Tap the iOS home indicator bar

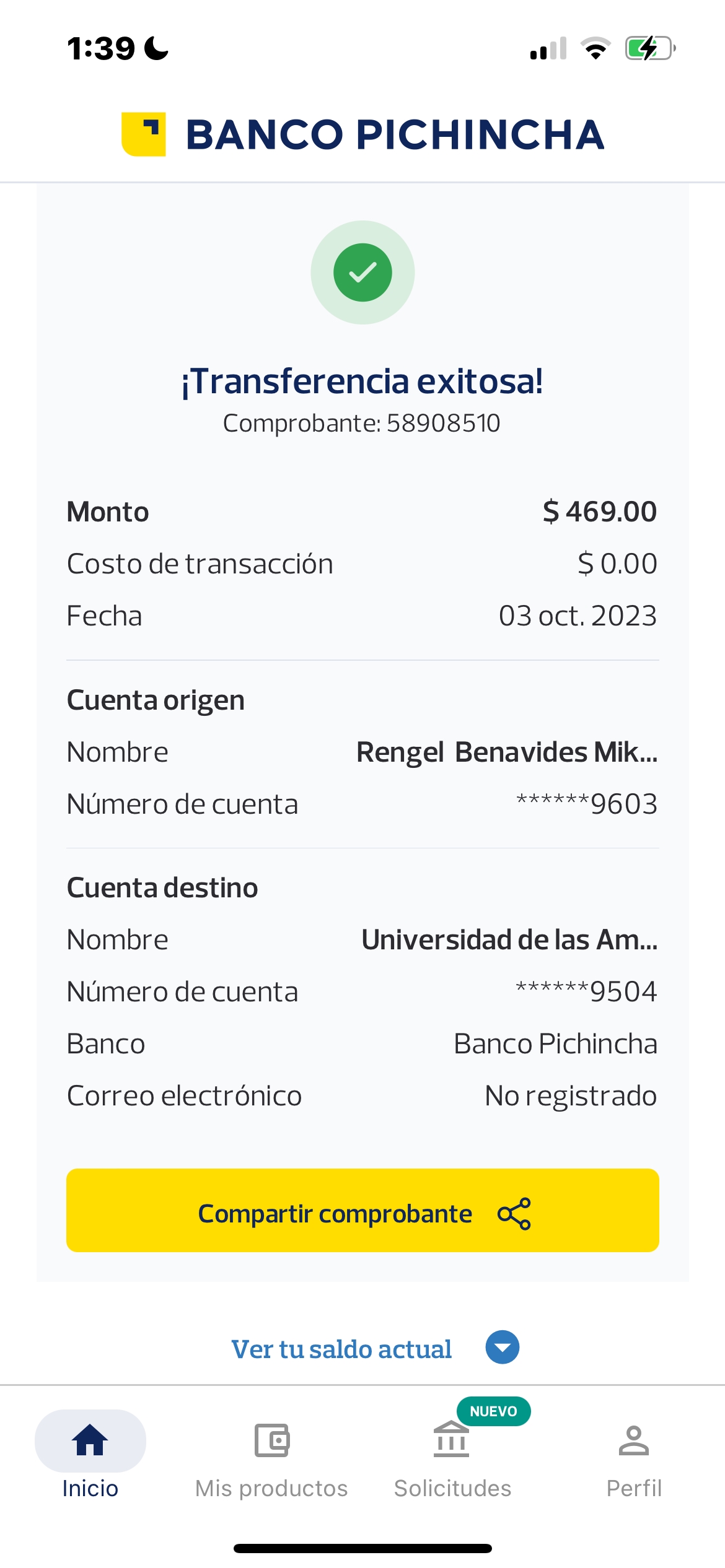point(362,1548)
